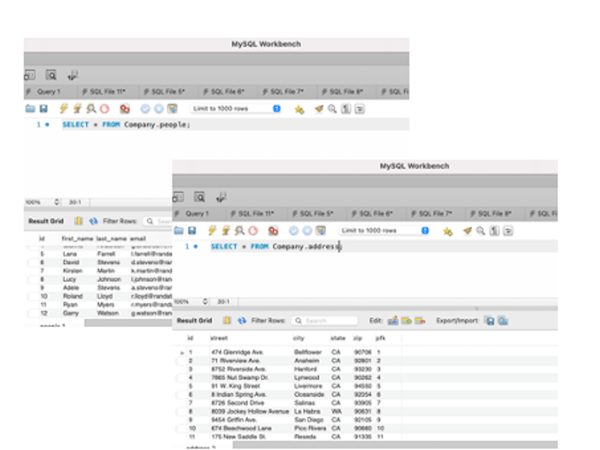Sort by street column header in address grid
600x450 pixels.
[219, 338]
